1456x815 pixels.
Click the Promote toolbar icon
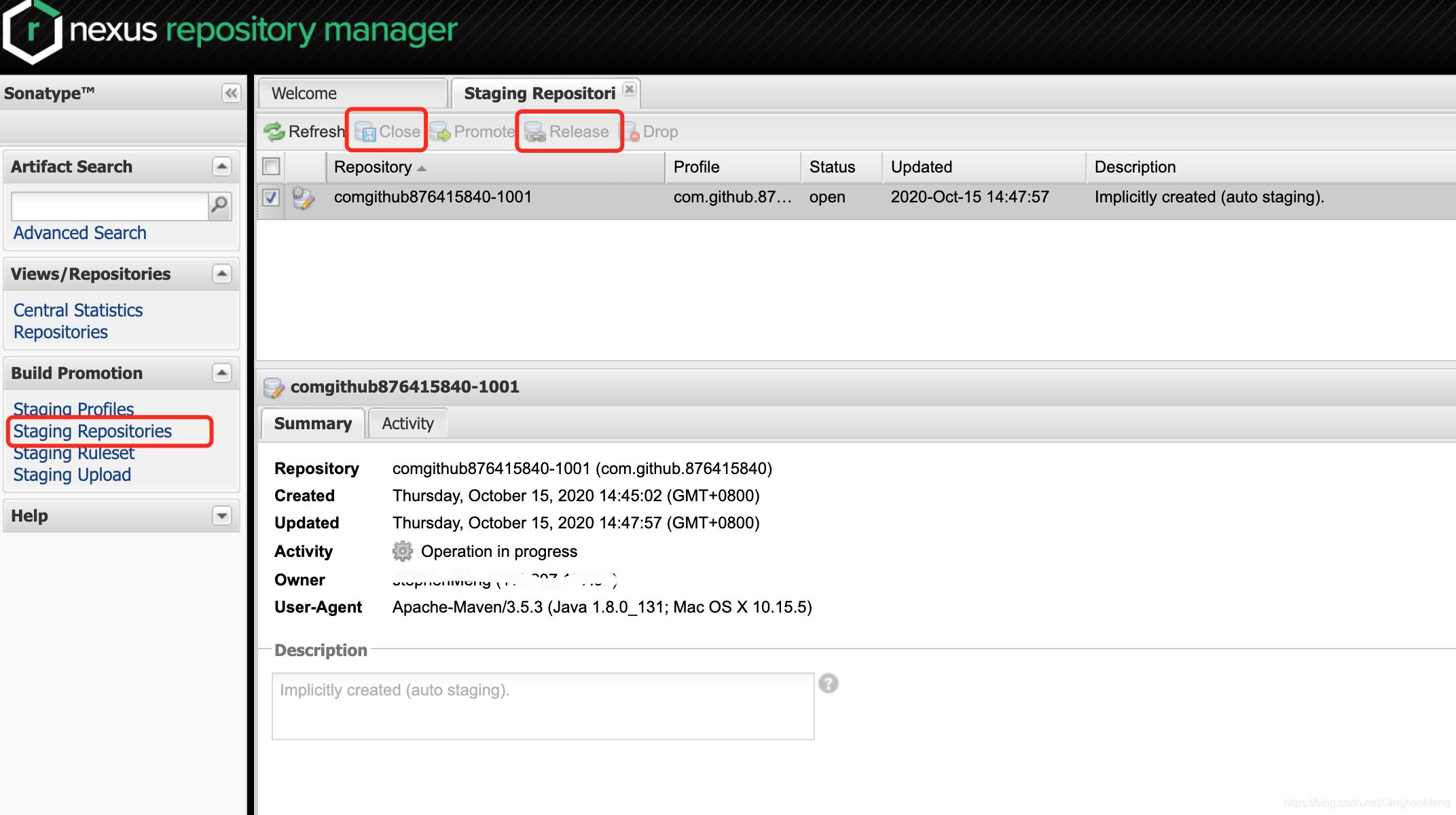[x=441, y=132]
